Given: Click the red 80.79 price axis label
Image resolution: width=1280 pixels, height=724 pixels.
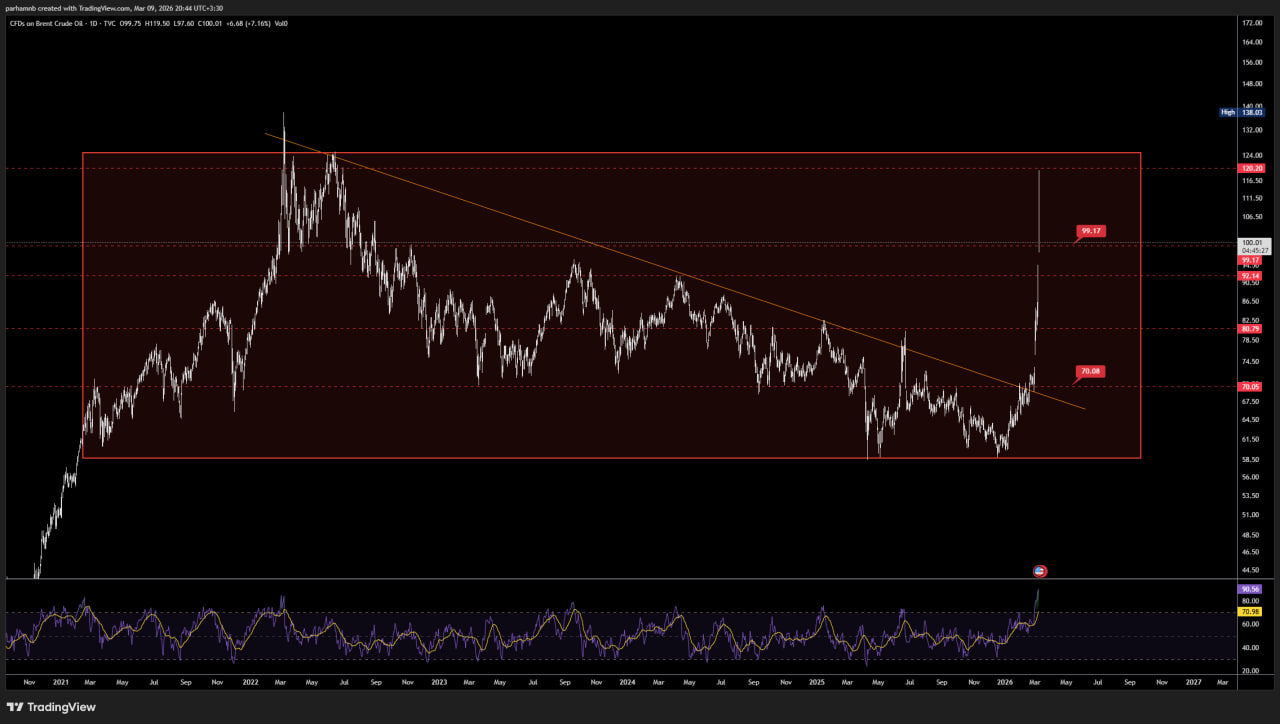Looking at the screenshot, I should (1250, 328).
